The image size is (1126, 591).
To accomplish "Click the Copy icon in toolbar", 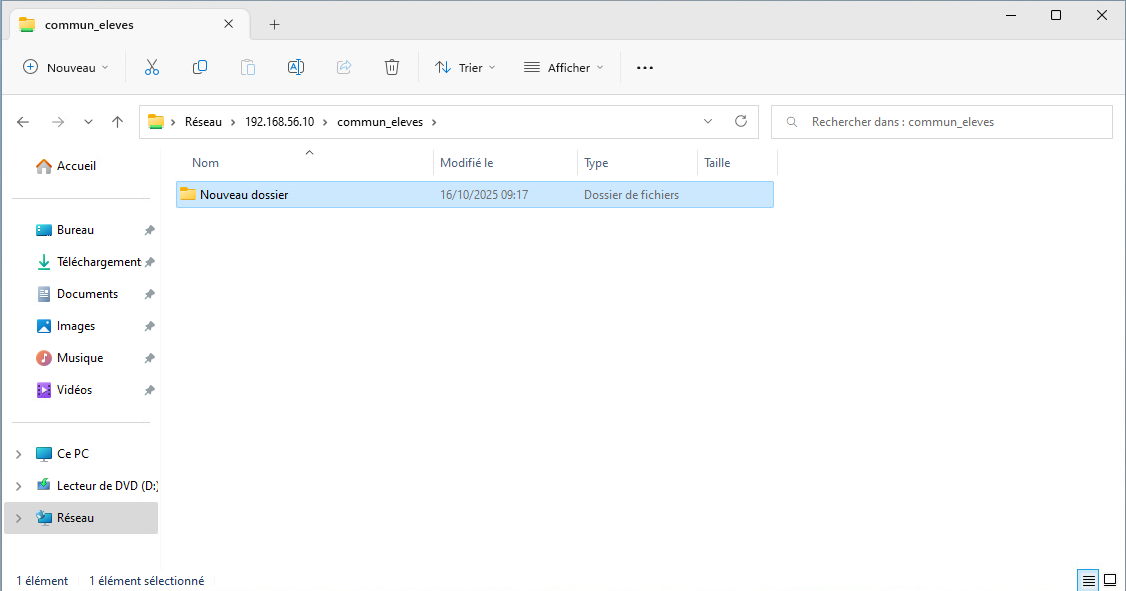I will coord(200,67).
